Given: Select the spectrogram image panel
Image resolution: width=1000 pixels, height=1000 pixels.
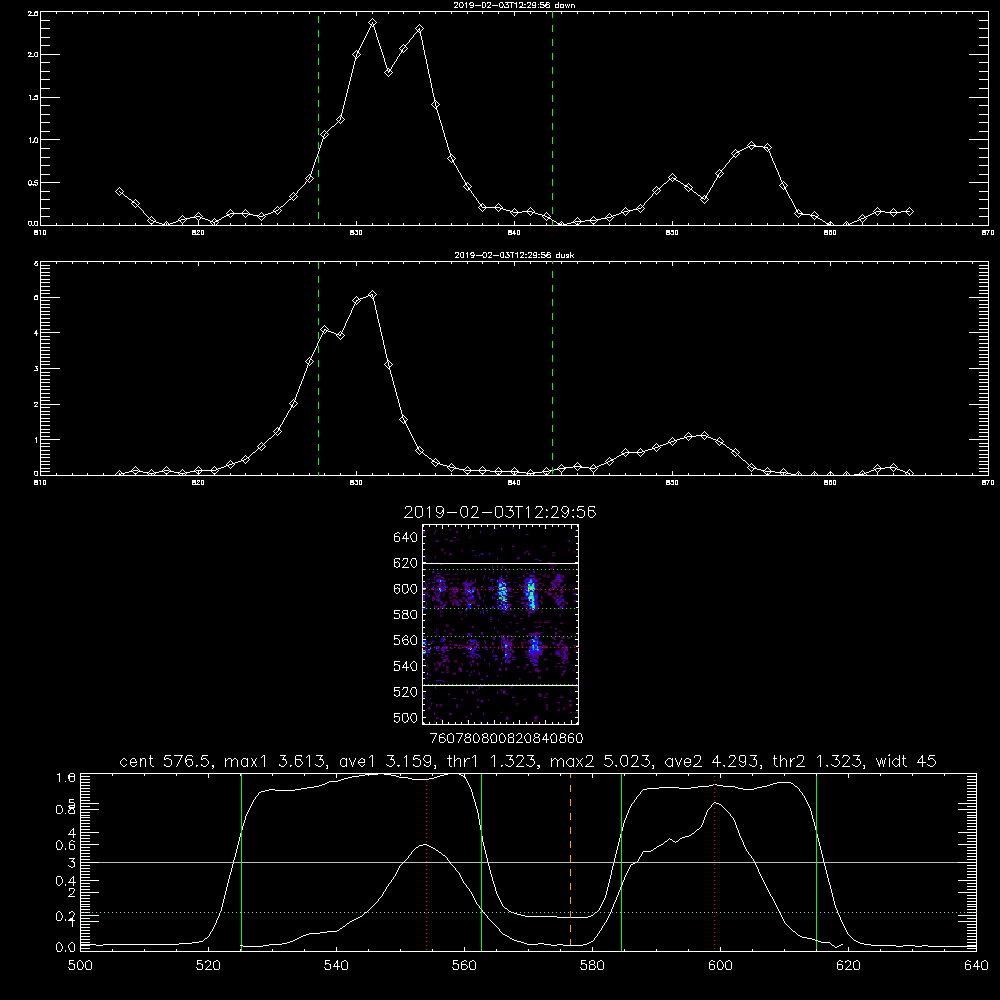Looking at the screenshot, I should point(501,624).
